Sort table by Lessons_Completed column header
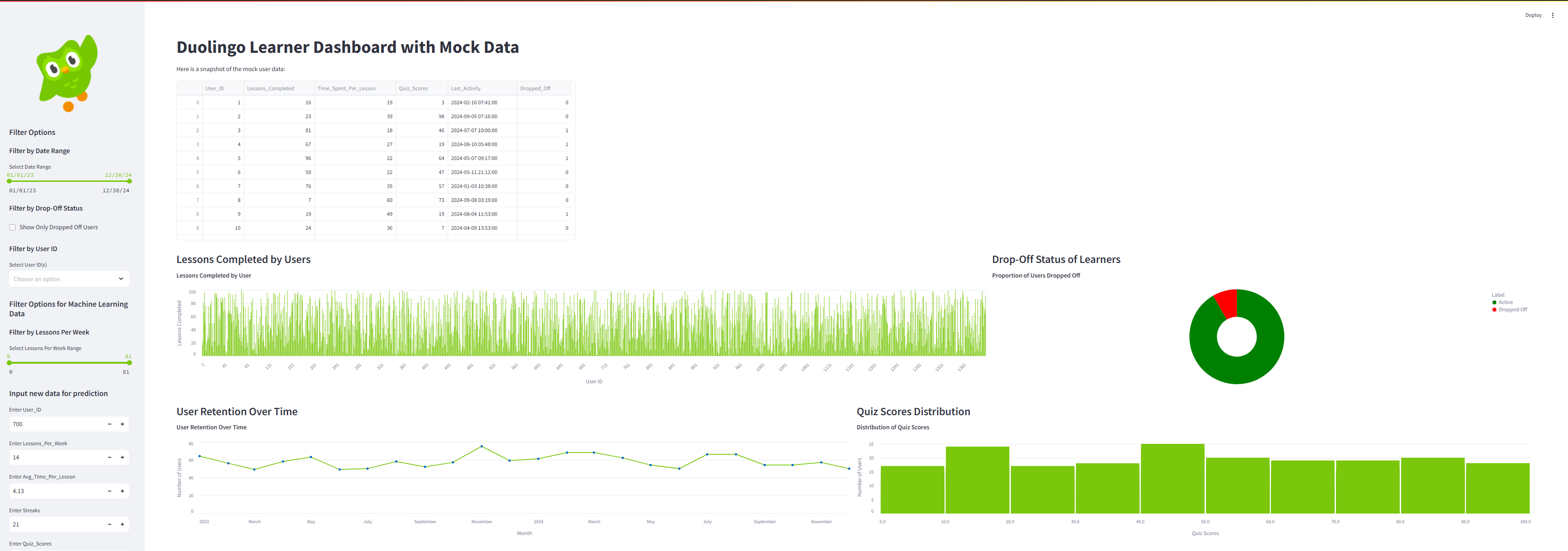 (279, 88)
